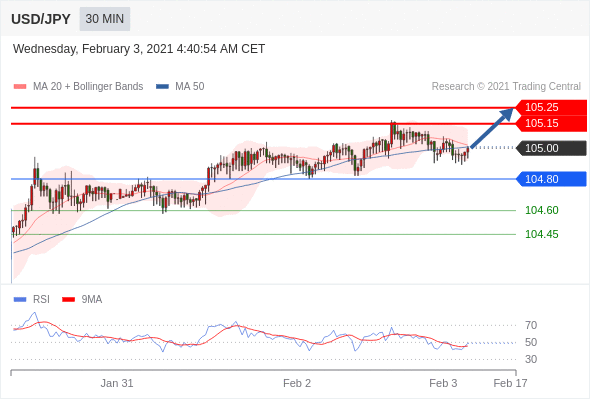The height and width of the screenshot is (400, 590).
Task: Click the red 105.25 resistance label
Action: [551, 107]
